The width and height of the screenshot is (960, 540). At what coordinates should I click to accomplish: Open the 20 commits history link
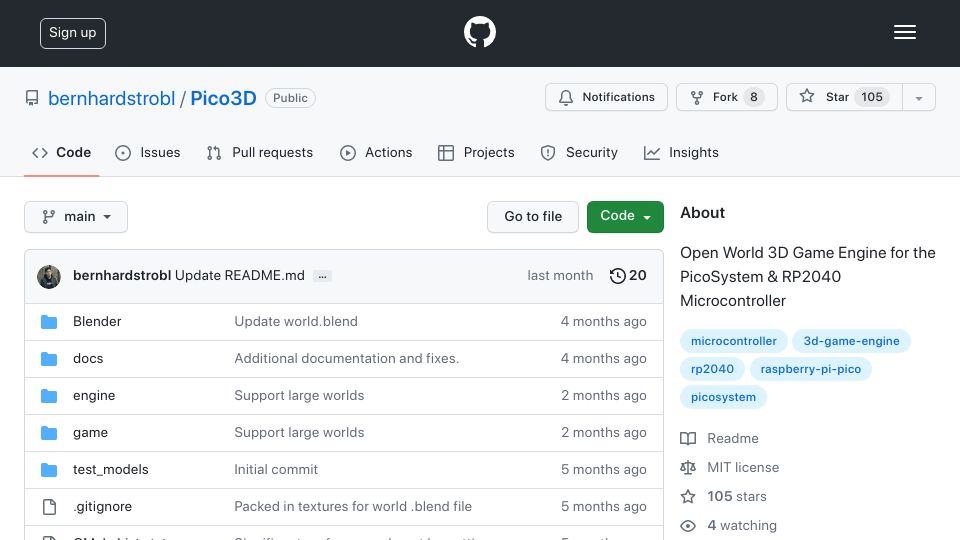[628, 276]
